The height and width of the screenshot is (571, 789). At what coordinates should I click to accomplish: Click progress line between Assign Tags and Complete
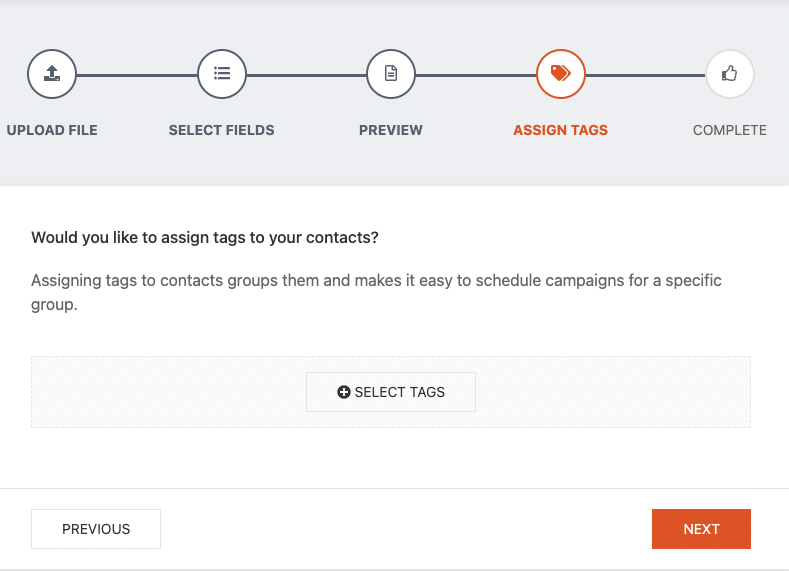tap(645, 75)
